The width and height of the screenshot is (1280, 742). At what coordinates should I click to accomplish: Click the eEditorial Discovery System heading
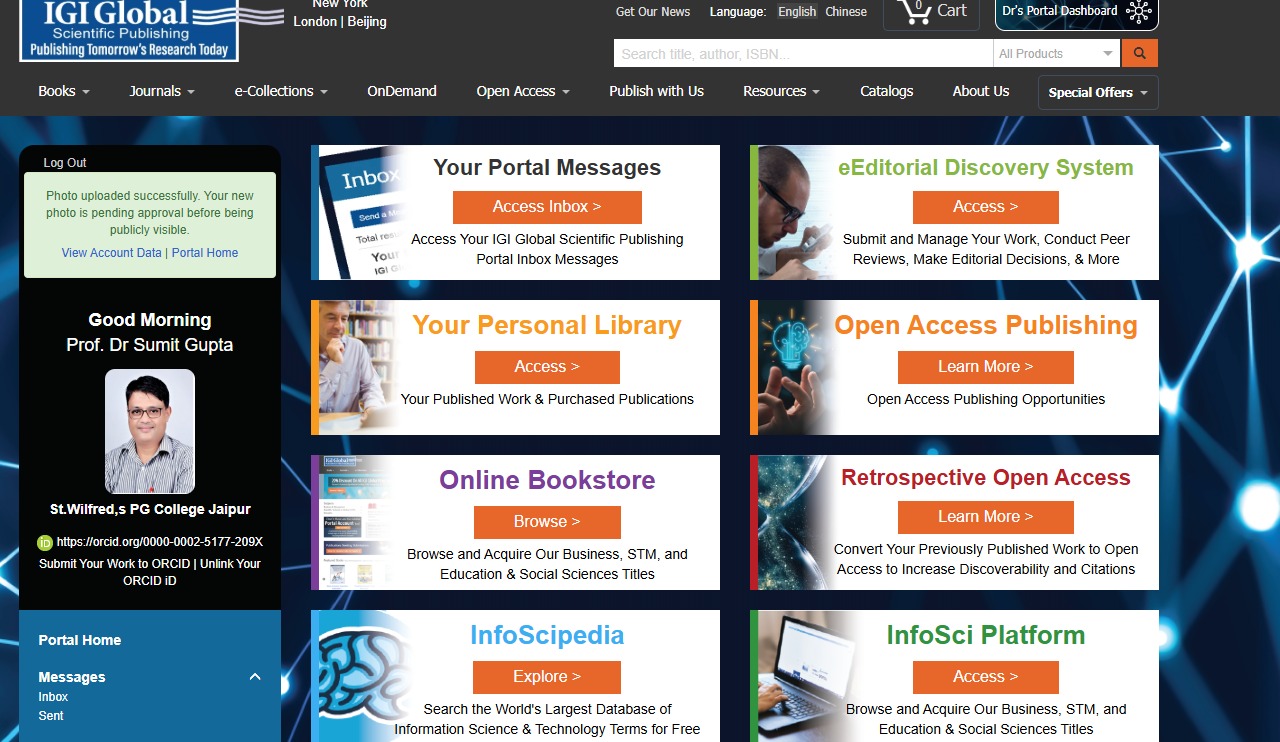(986, 168)
